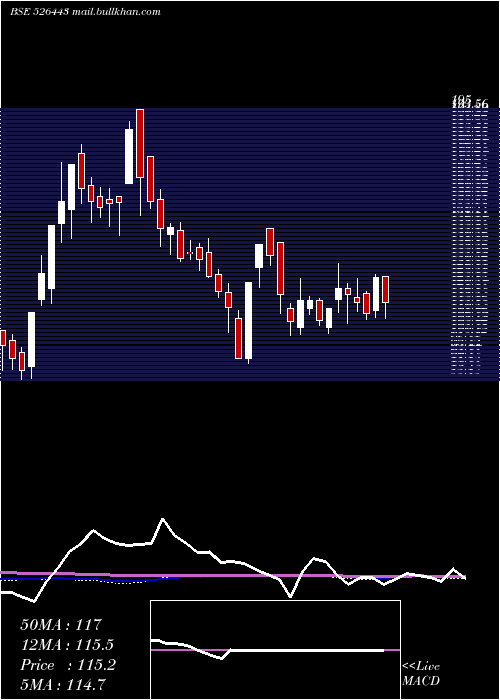This screenshot has height=700, width=500.
Task: Click the 12MA : 115.5 value
Action: point(67,645)
